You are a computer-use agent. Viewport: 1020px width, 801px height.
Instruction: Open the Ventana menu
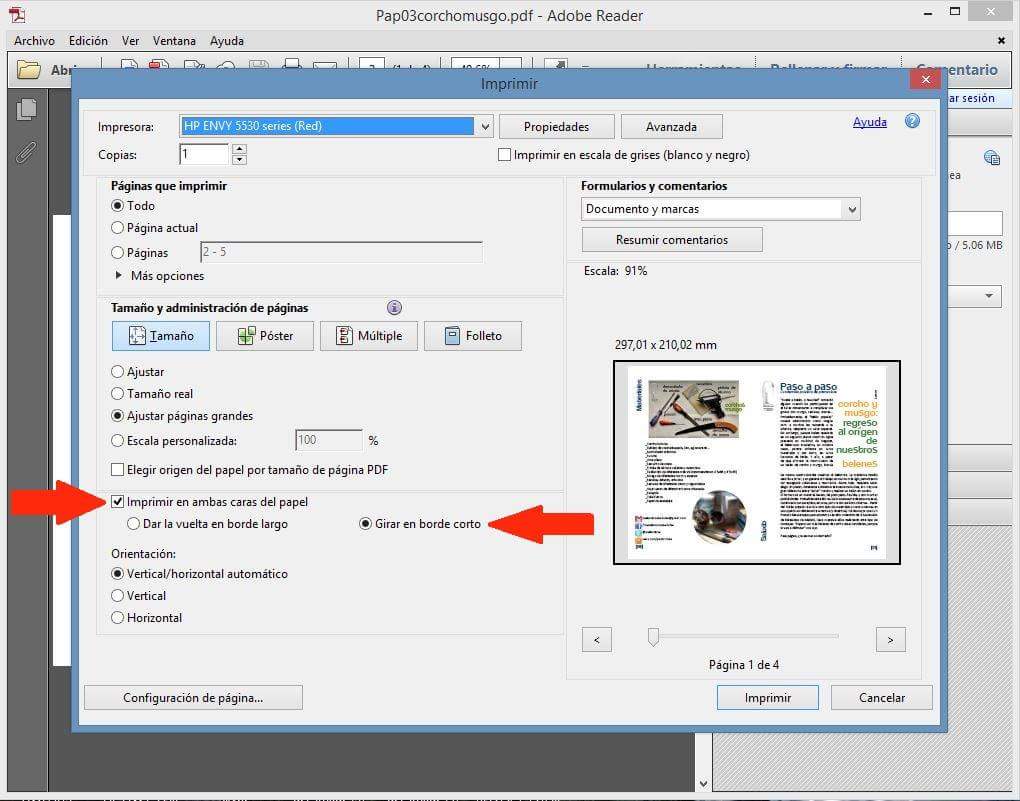(x=174, y=41)
